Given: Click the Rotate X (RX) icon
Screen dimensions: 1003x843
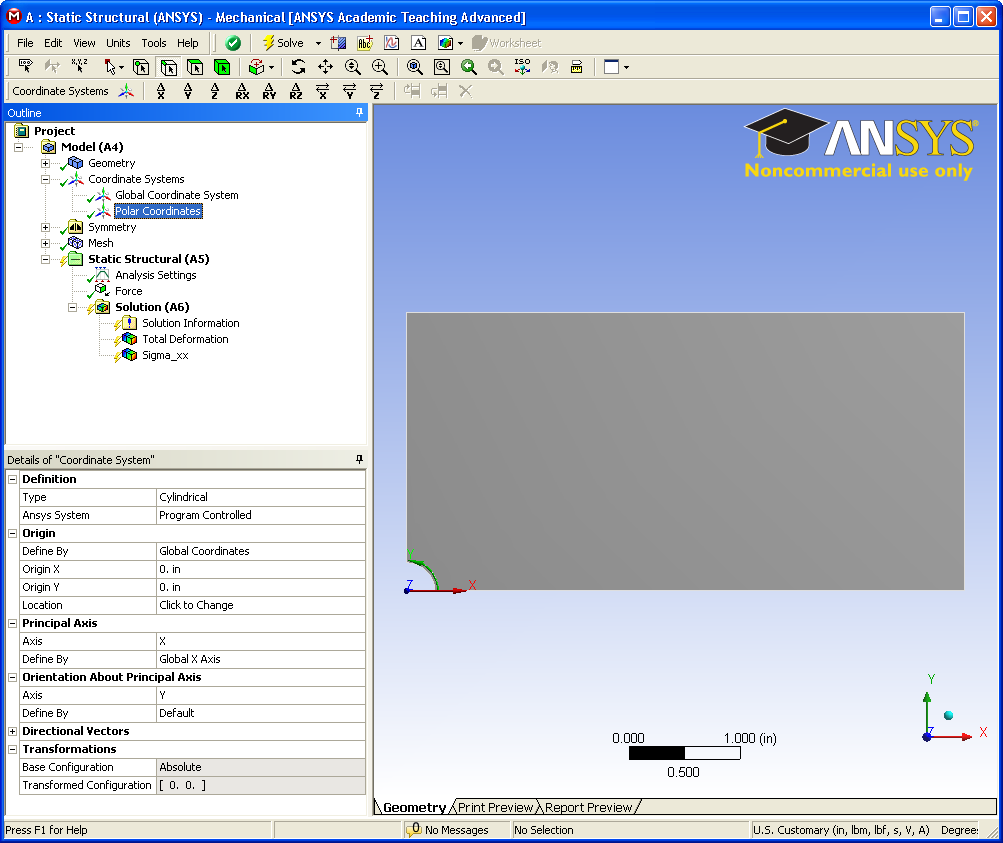Looking at the screenshot, I should [242, 91].
